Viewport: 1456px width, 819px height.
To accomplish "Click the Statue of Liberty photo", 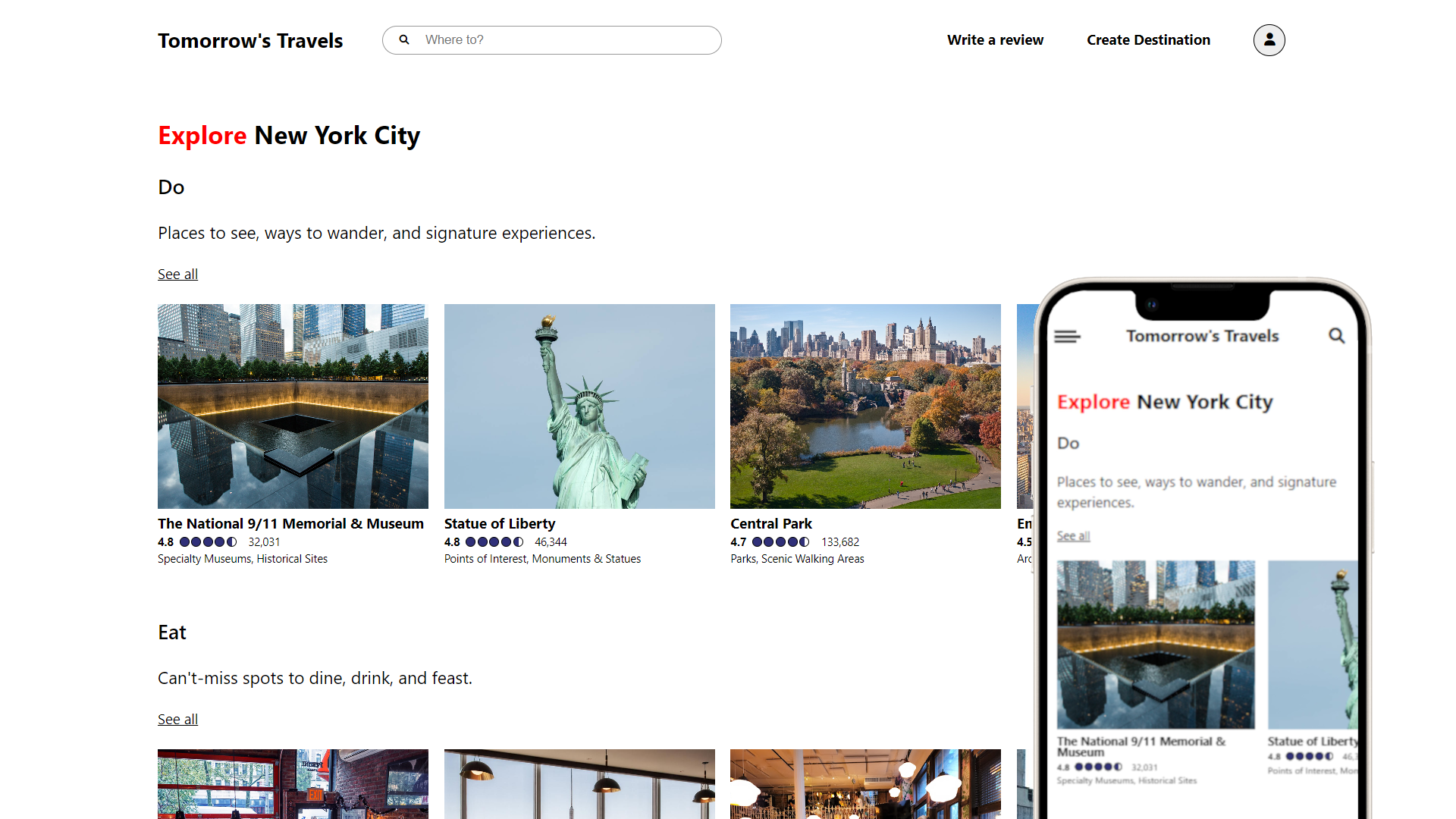I will click(579, 406).
